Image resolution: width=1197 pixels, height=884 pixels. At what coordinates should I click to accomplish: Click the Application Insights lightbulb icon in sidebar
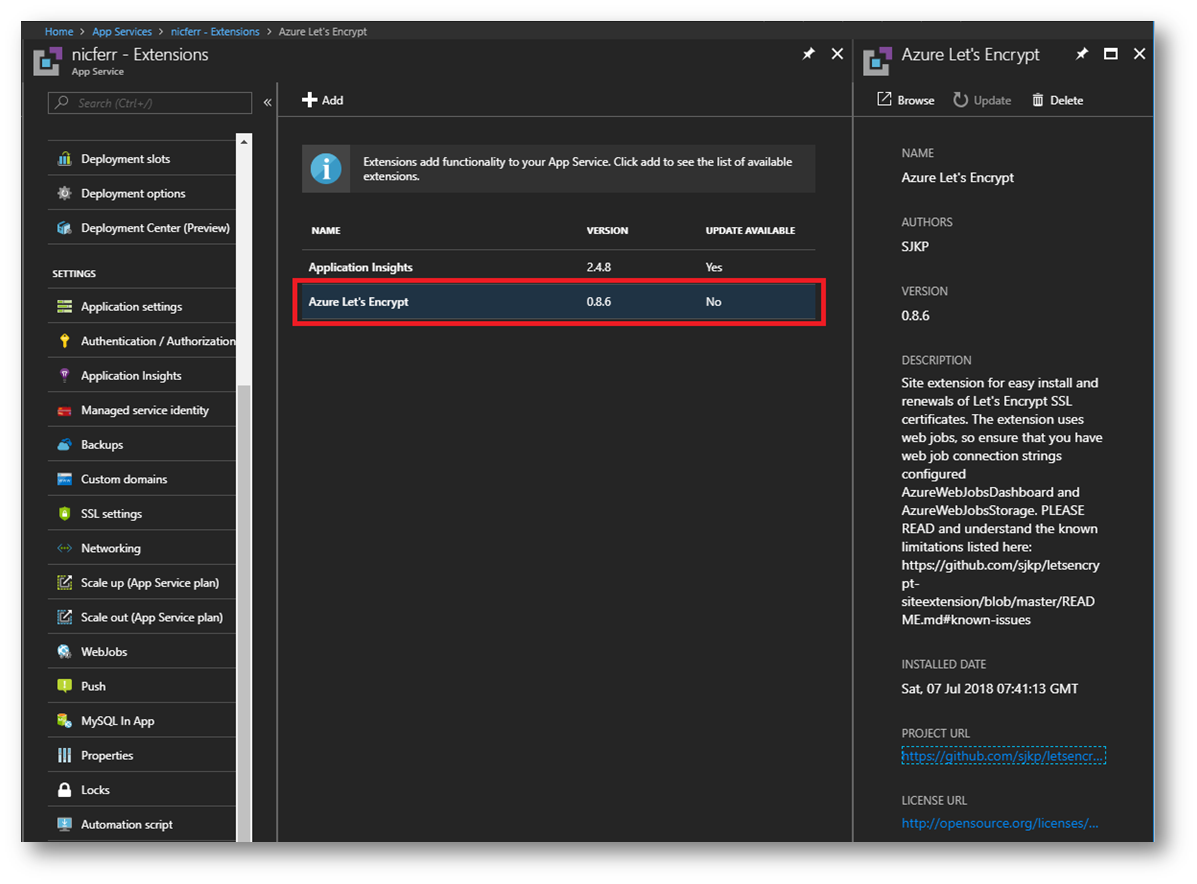[65, 375]
